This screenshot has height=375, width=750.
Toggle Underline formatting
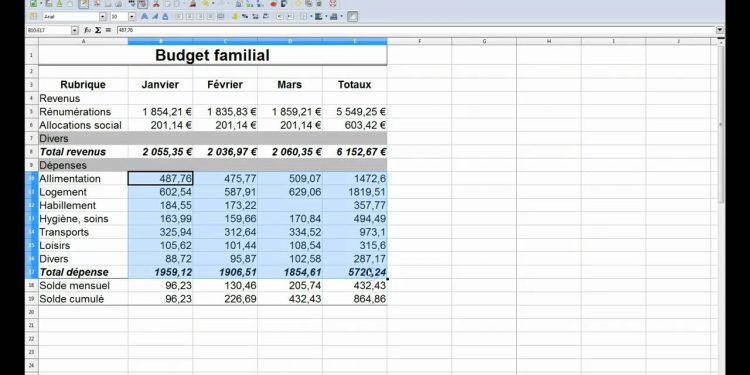click(165, 16)
